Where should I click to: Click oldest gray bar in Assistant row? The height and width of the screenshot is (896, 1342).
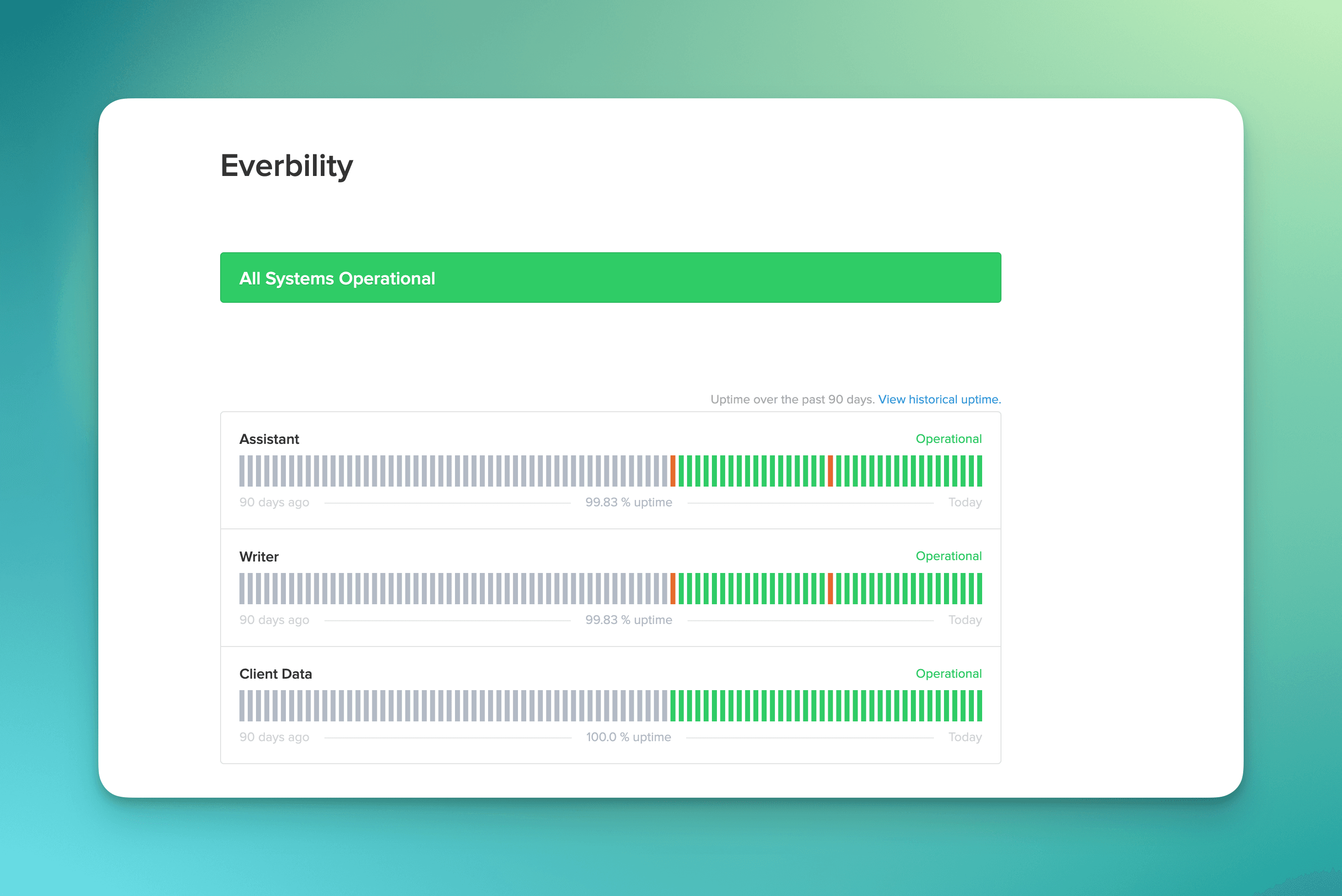[x=242, y=471]
